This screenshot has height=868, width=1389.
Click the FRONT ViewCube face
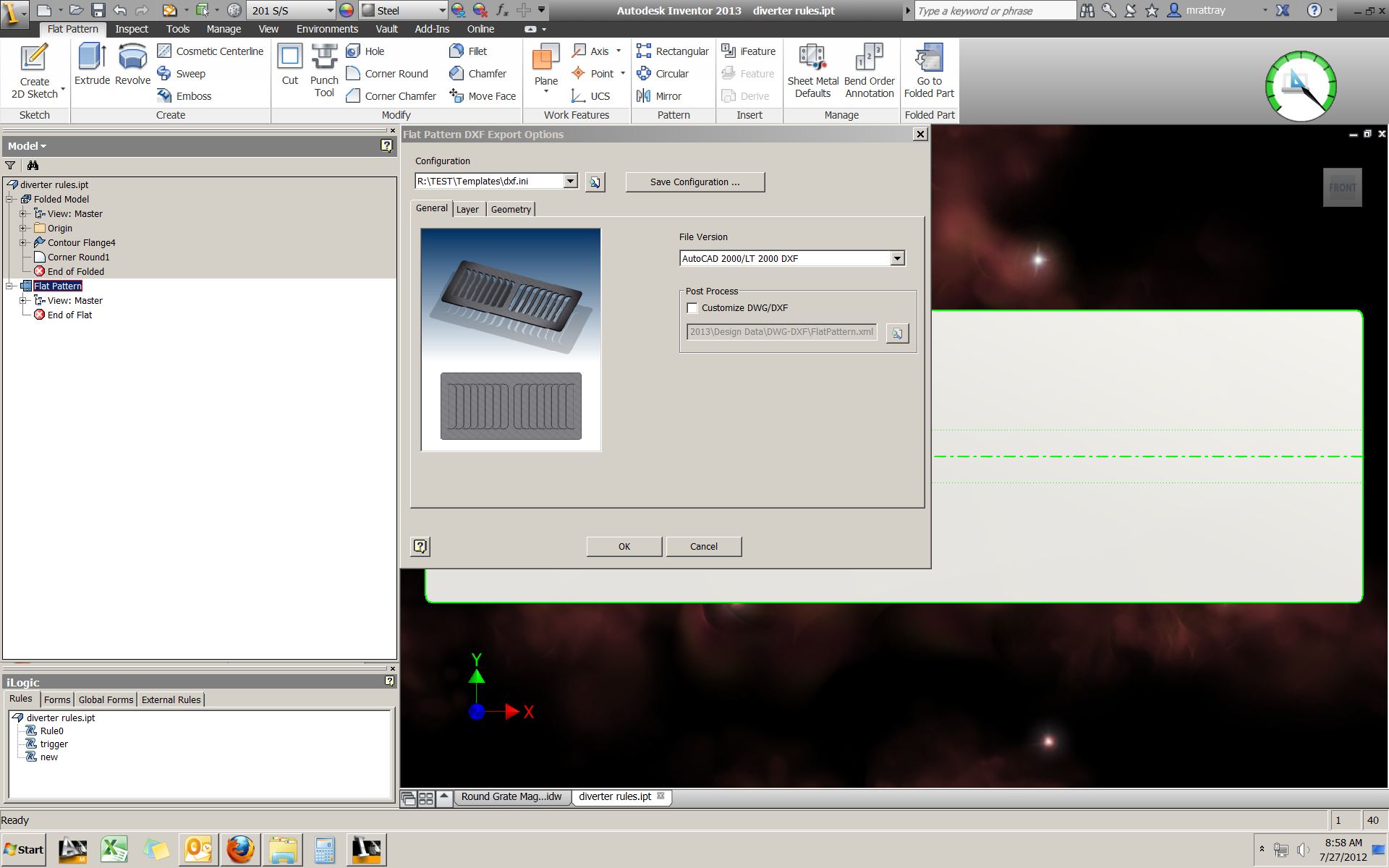(1342, 187)
